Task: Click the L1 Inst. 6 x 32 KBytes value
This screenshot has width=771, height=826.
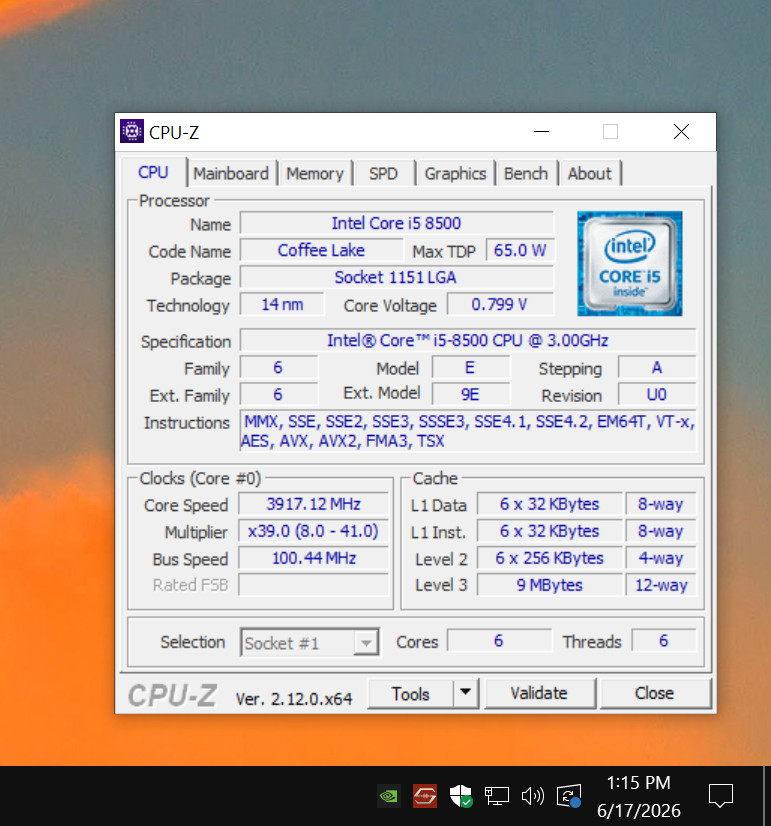Action: pos(549,530)
